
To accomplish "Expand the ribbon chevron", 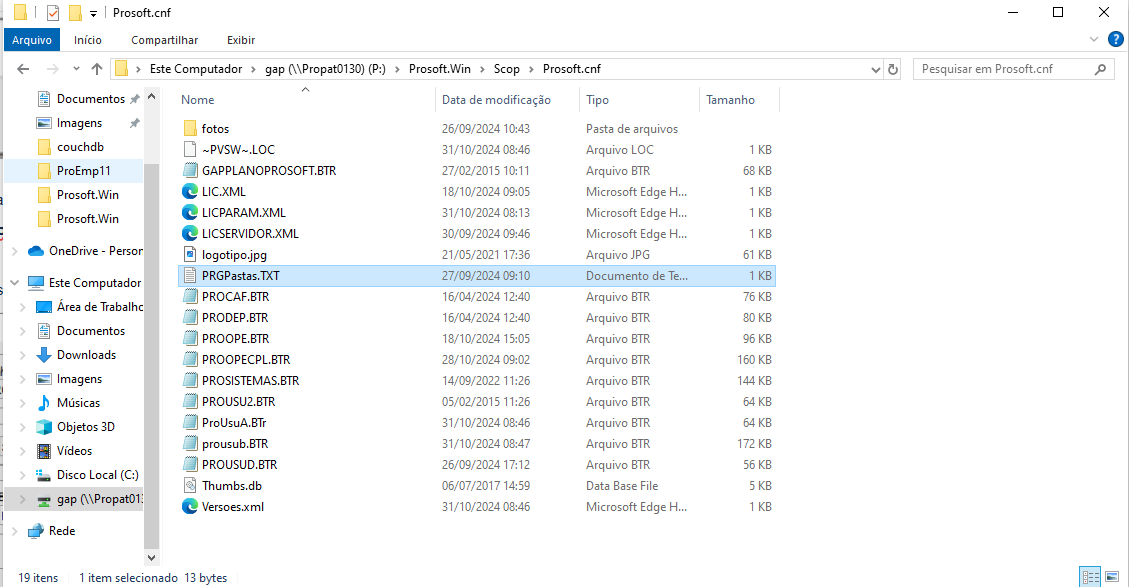I will 1094,40.
